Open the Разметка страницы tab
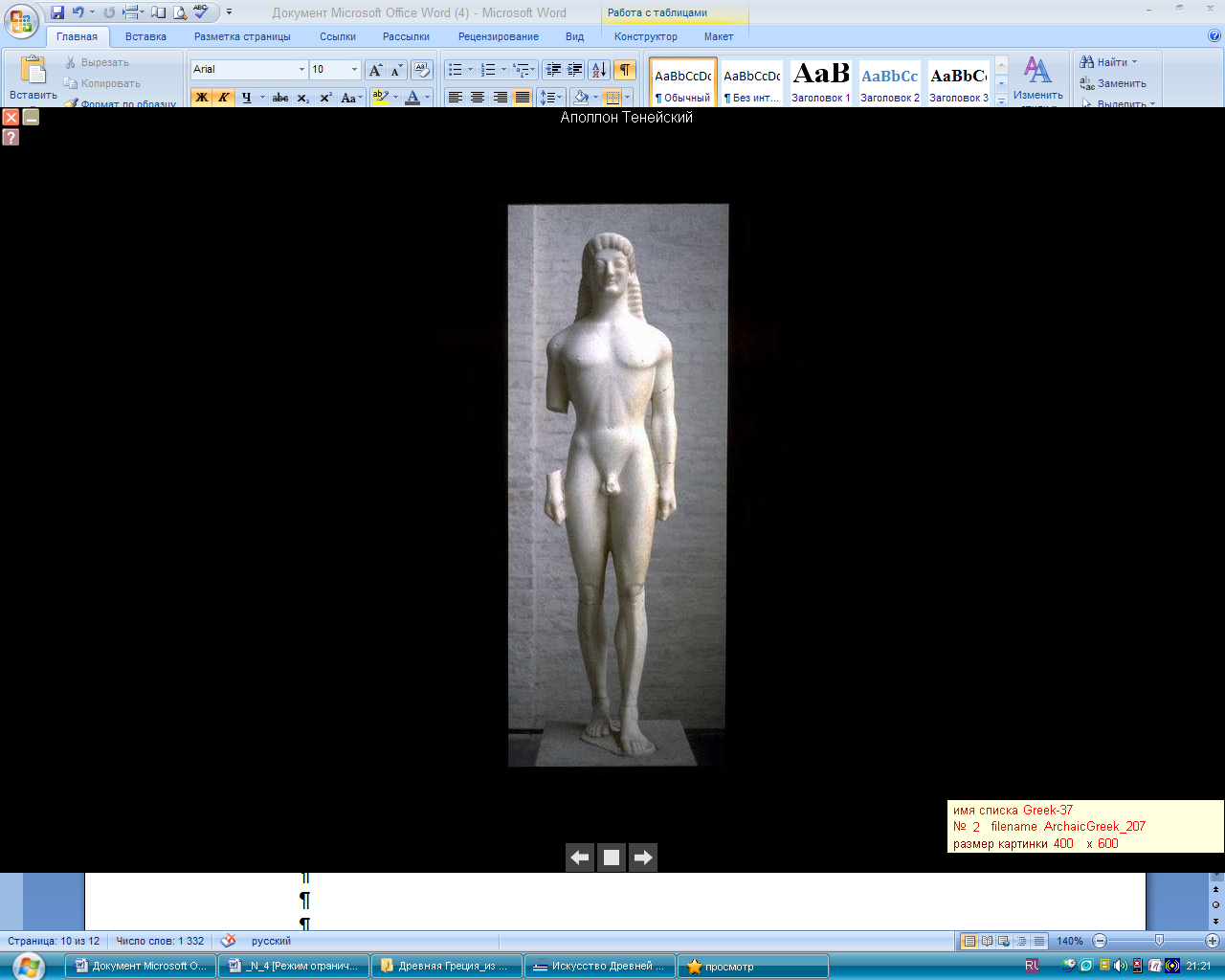The height and width of the screenshot is (980, 1225). (x=242, y=36)
